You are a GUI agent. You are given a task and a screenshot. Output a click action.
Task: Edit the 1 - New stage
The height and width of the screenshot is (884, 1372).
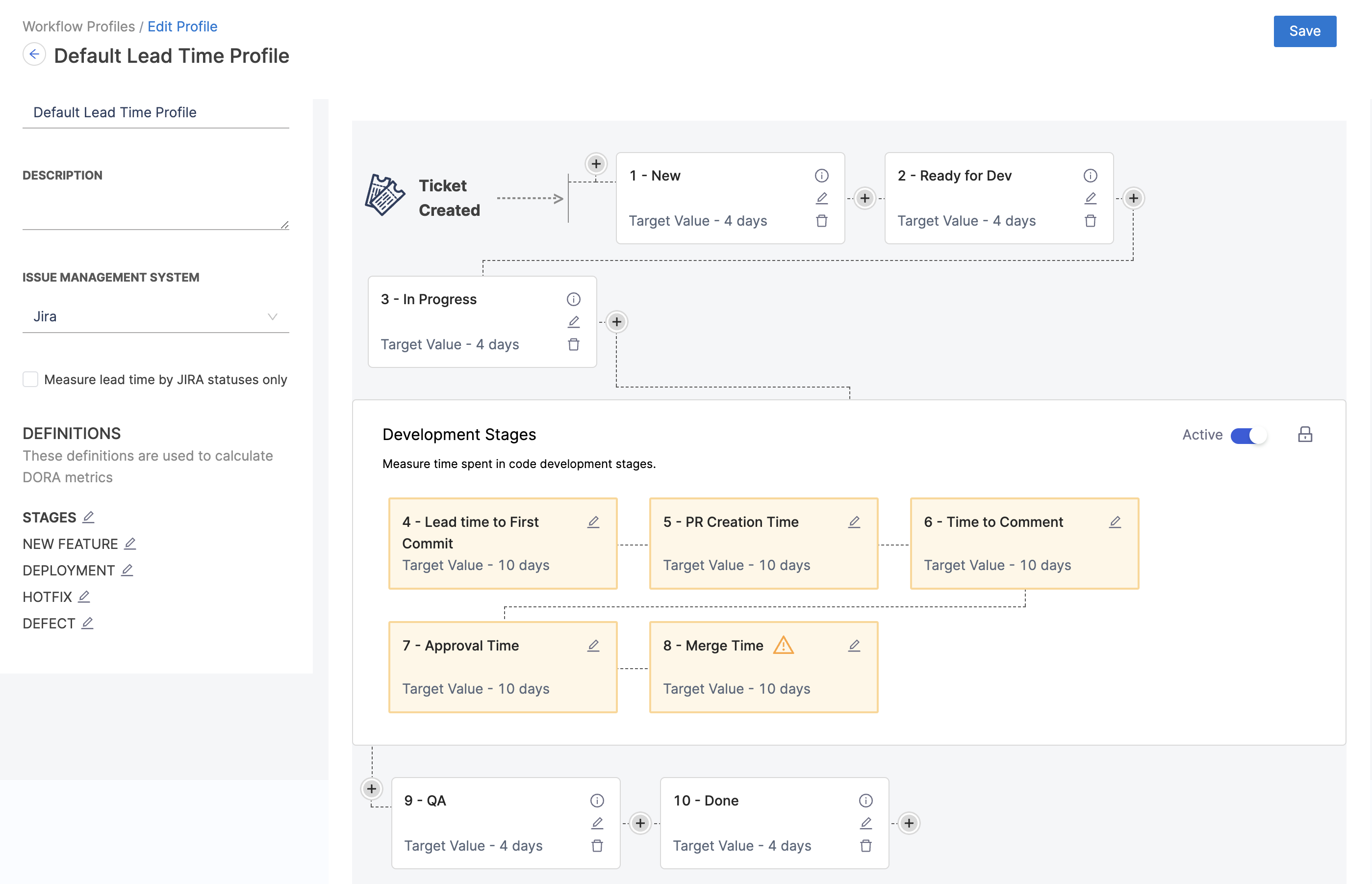(x=821, y=198)
